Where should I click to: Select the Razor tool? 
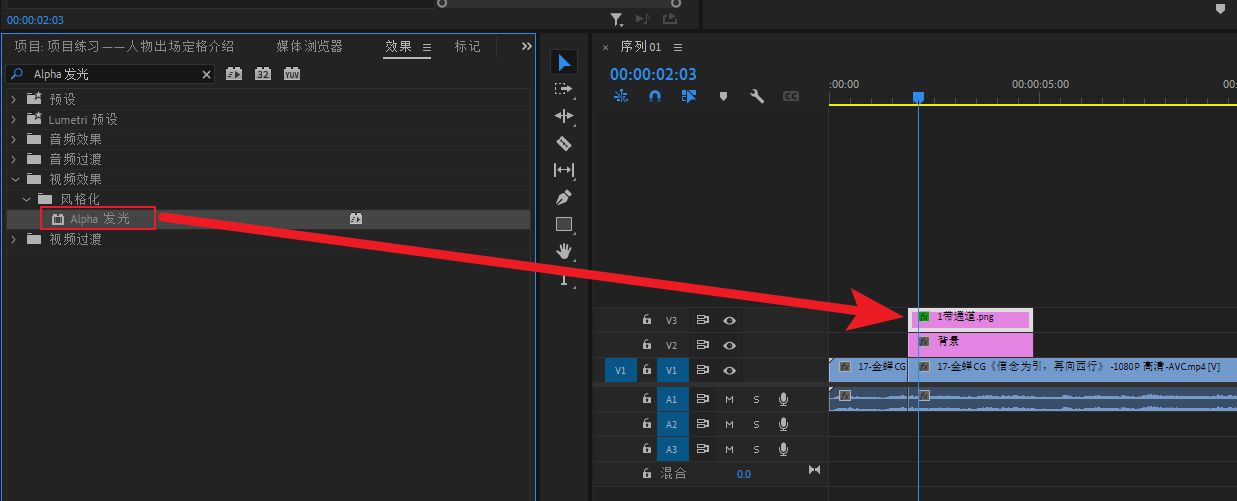[564, 143]
